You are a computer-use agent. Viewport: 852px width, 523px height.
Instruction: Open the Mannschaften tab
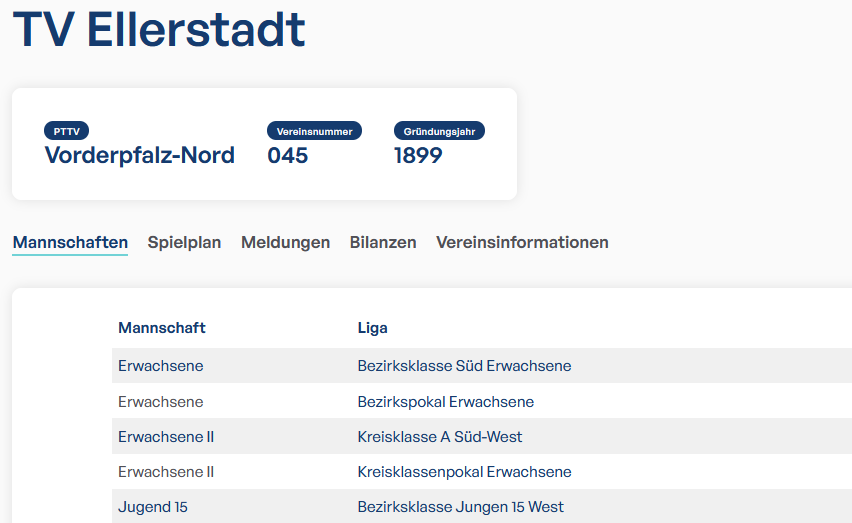click(x=70, y=242)
